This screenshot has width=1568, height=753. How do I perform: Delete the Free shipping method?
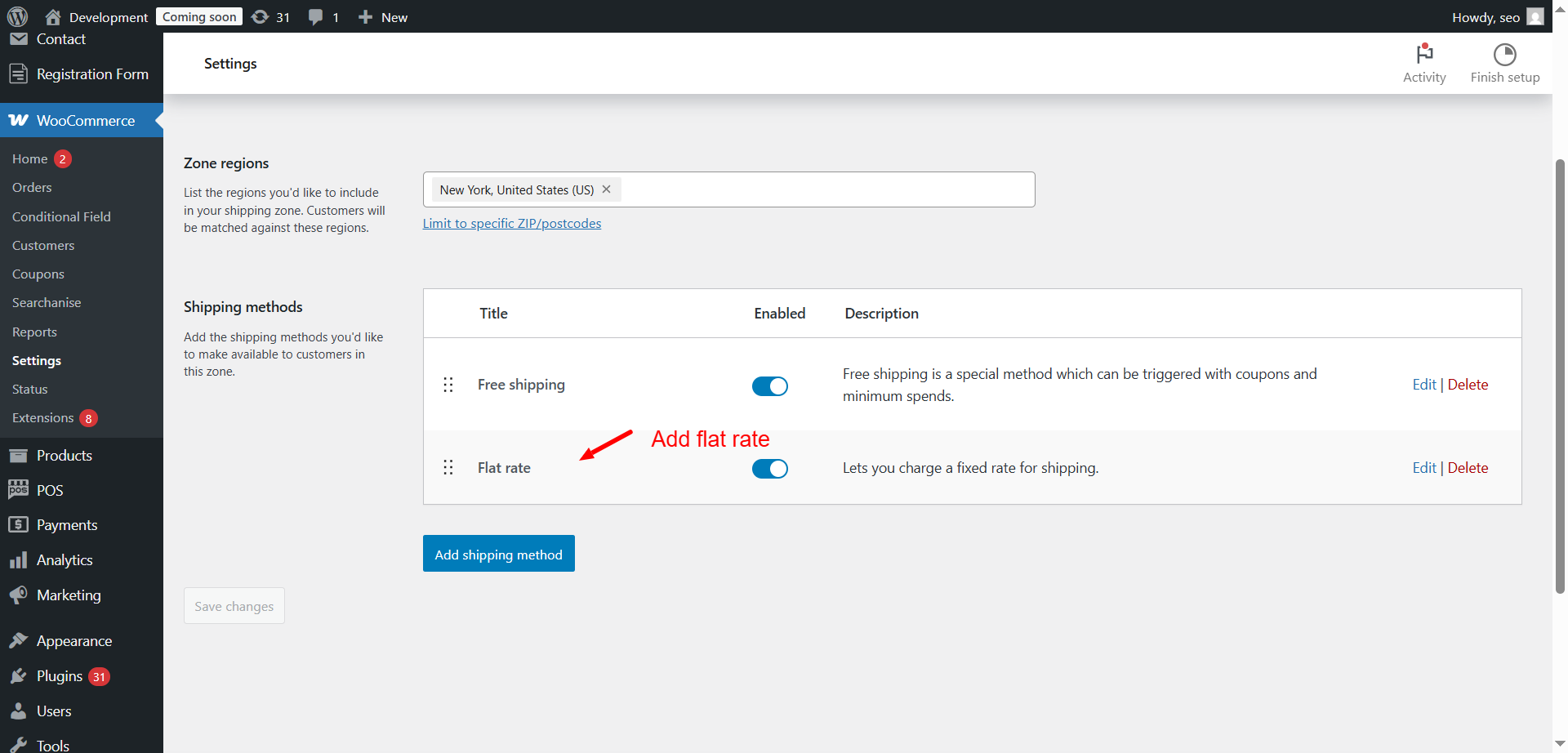[1468, 385]
